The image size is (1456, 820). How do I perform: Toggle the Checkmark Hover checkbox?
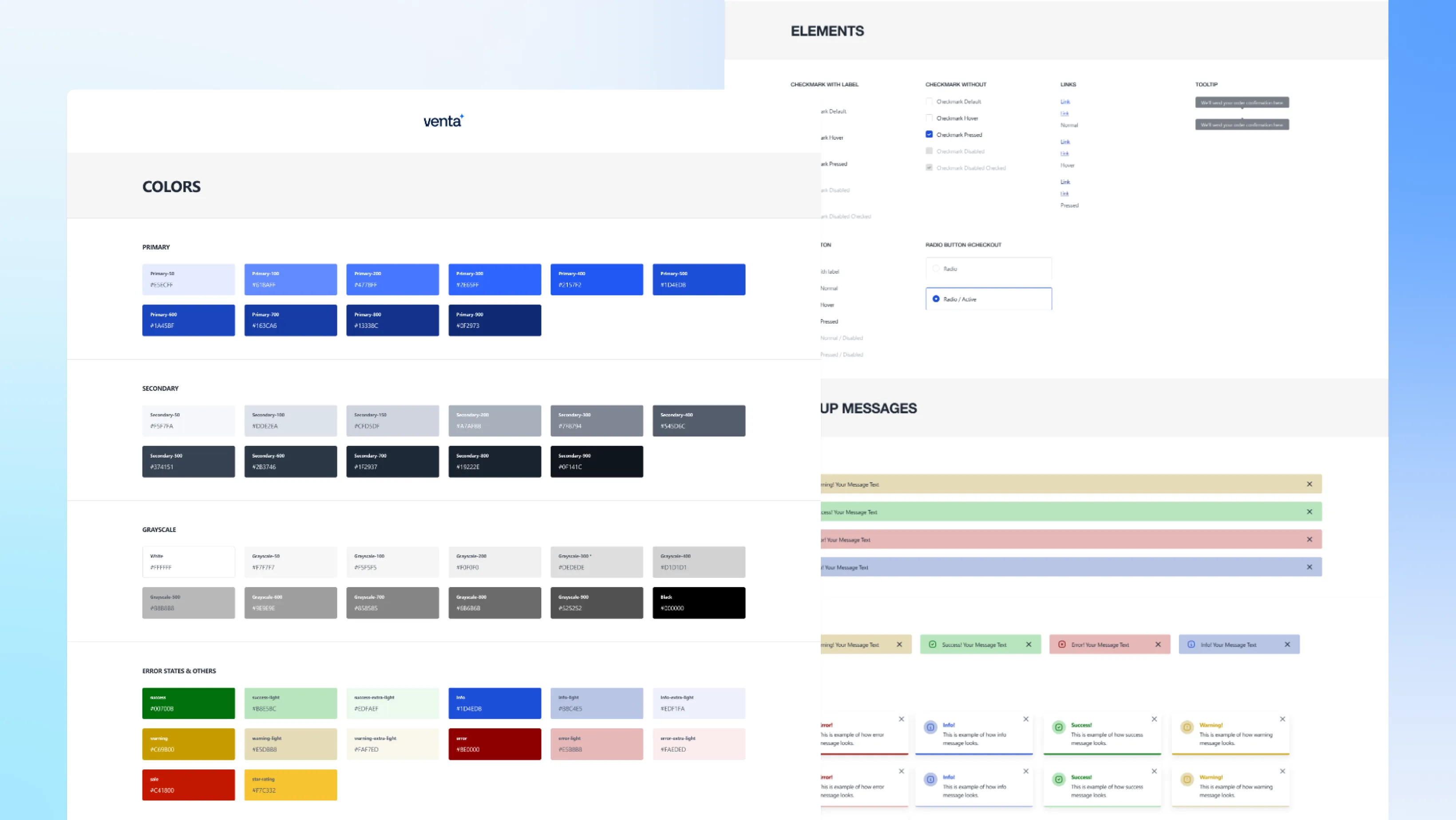point(929,118)
